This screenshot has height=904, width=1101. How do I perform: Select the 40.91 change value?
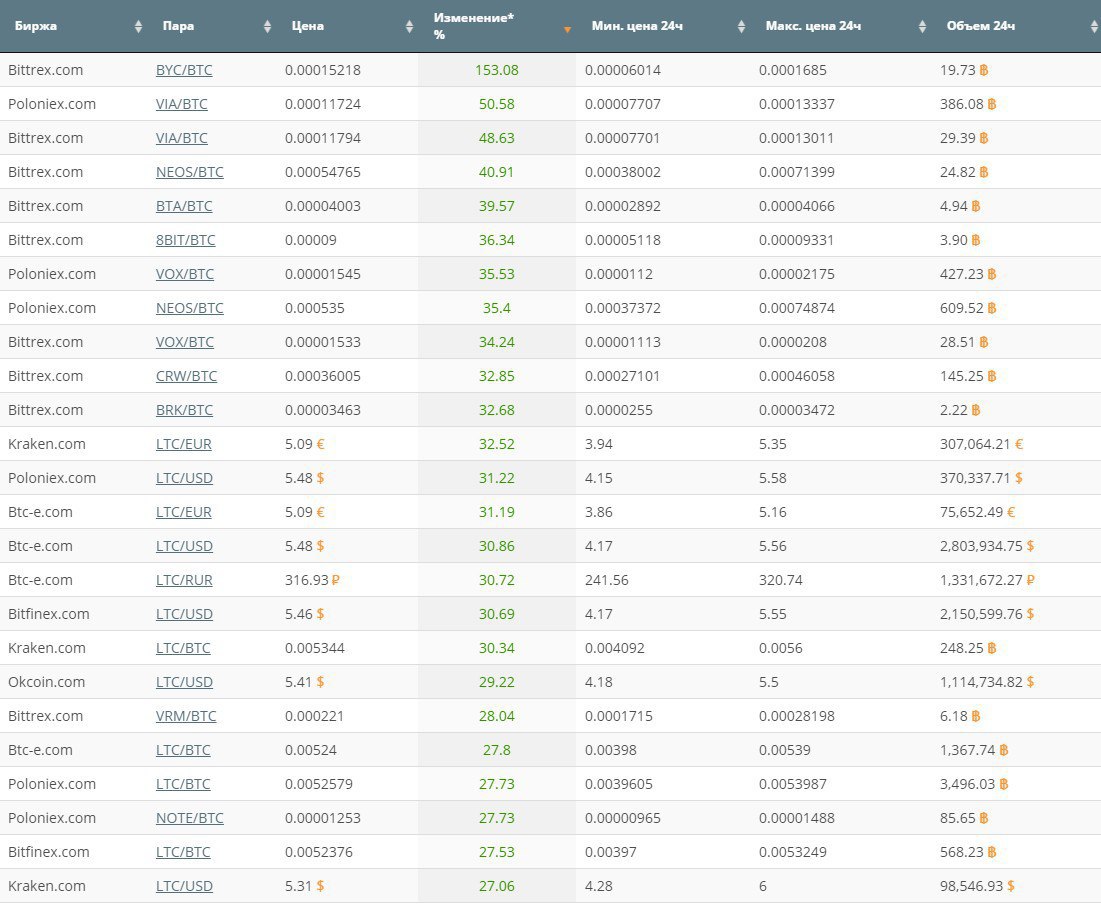pos(496,172)
